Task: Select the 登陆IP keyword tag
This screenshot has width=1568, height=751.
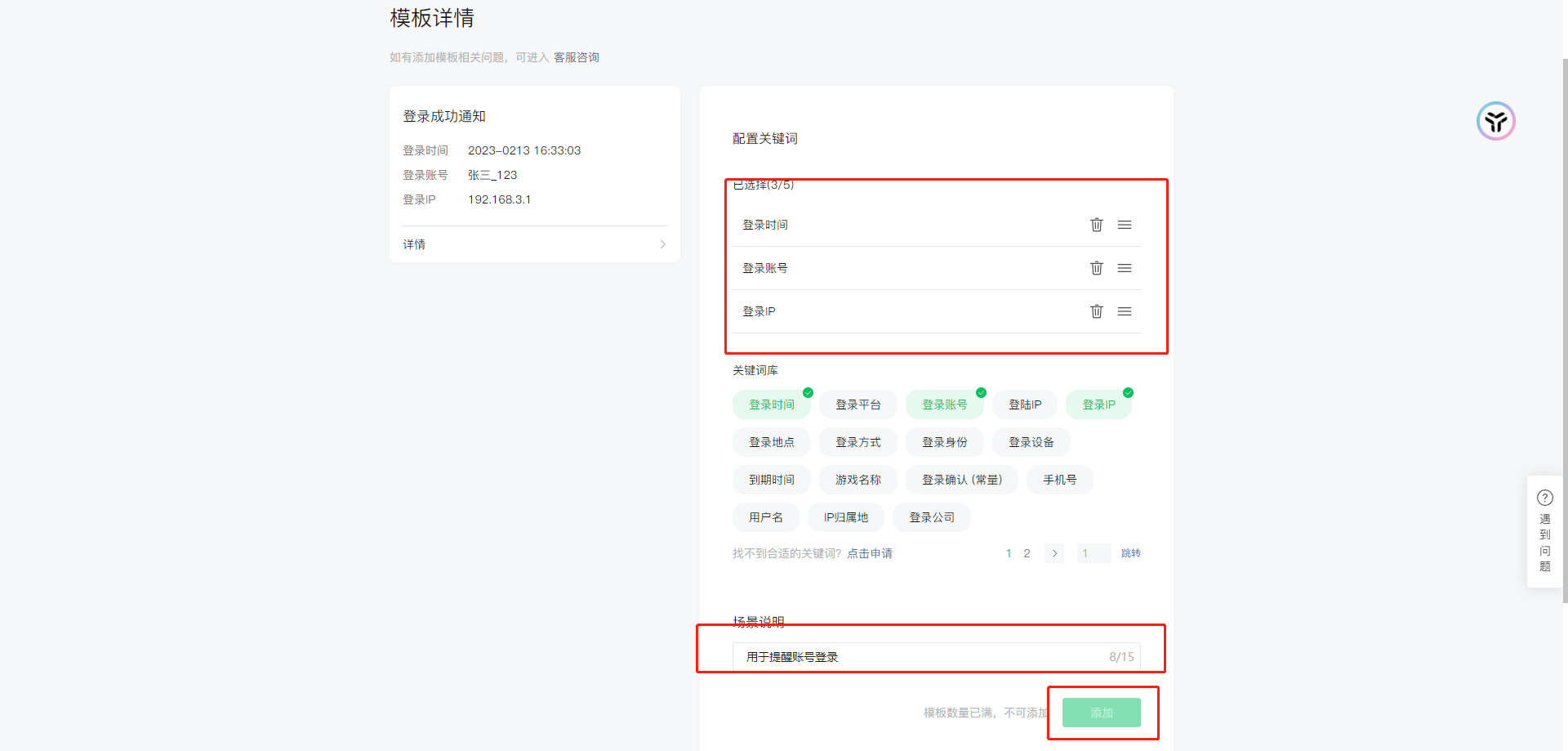Action: (x=1025, y=405)
